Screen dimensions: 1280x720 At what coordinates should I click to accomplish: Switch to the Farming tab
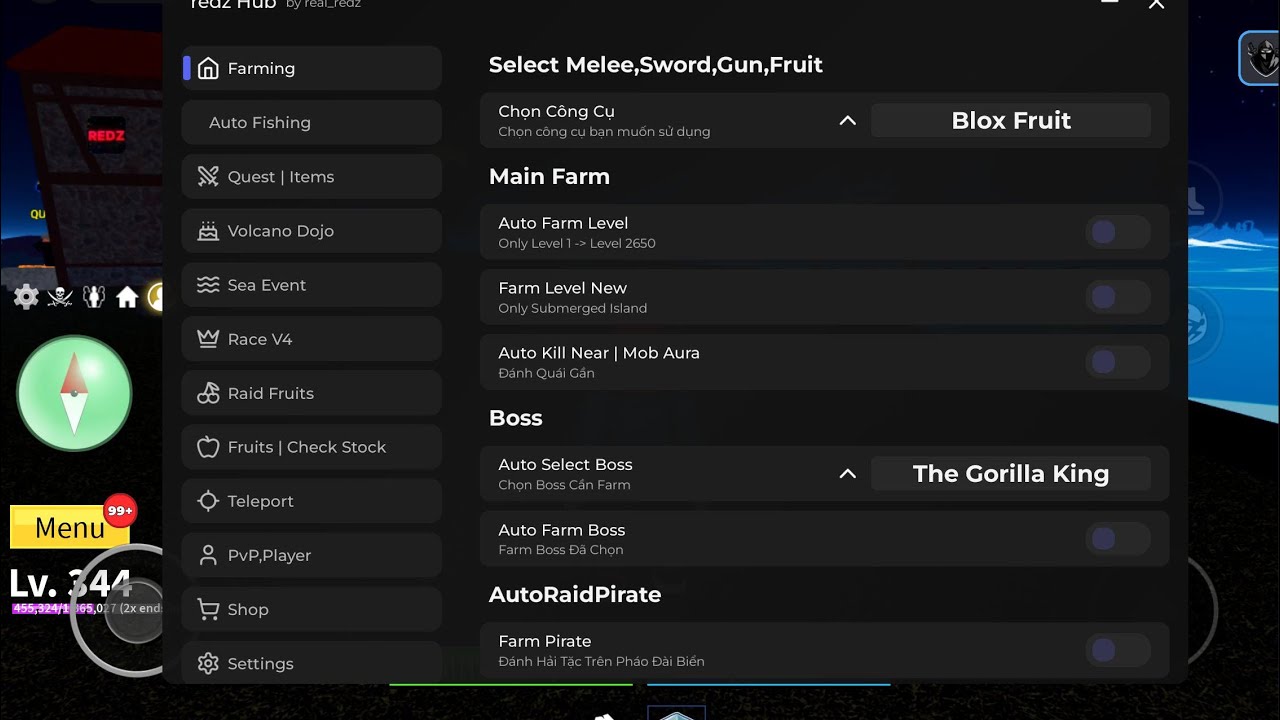312,68
